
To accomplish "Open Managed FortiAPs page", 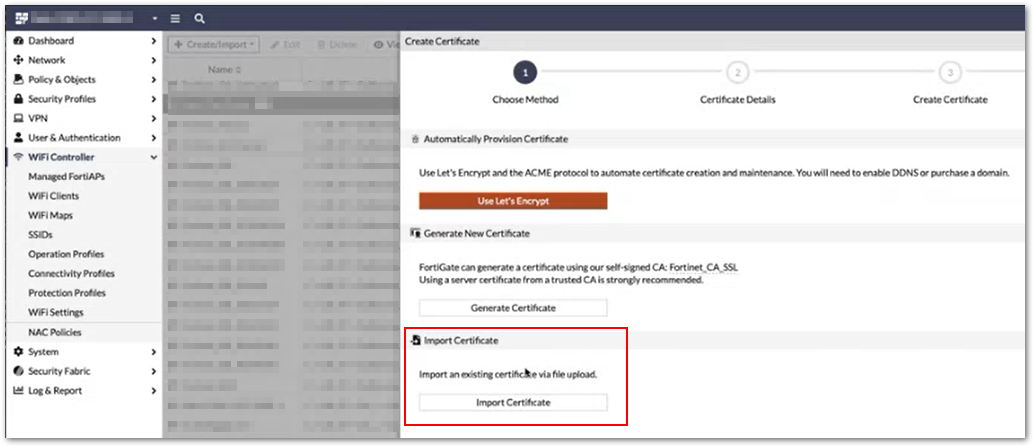I will pos(66,177).
